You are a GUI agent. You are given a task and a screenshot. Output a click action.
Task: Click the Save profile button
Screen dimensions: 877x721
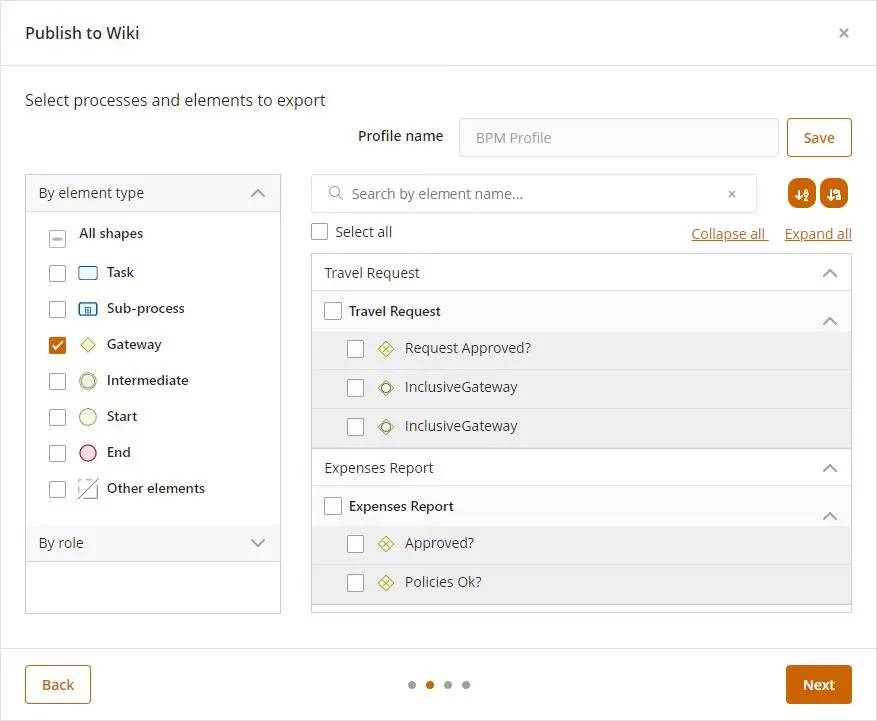[x=819, y=138]
